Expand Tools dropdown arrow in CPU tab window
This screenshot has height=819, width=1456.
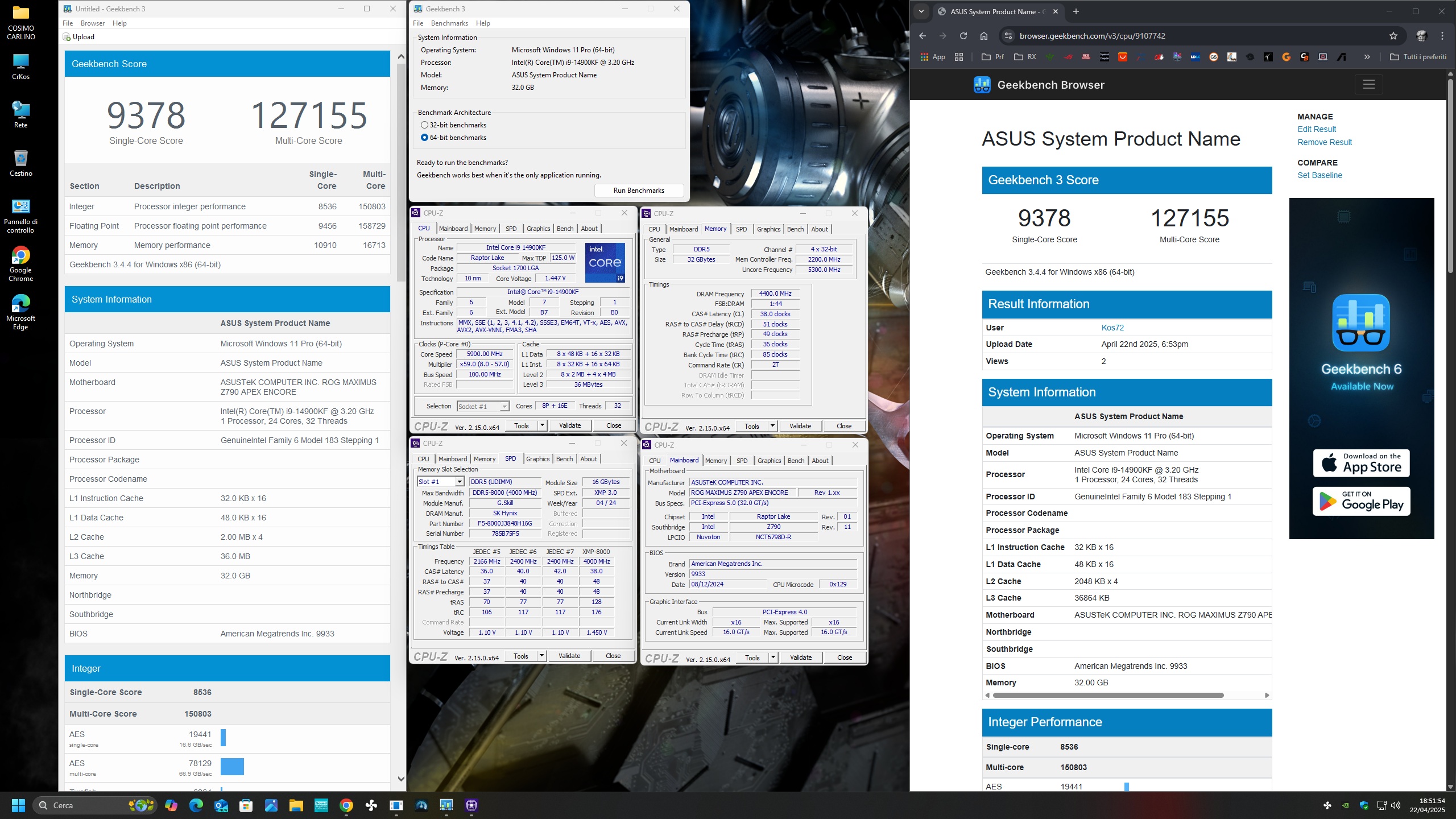click(x=541, y=425)
